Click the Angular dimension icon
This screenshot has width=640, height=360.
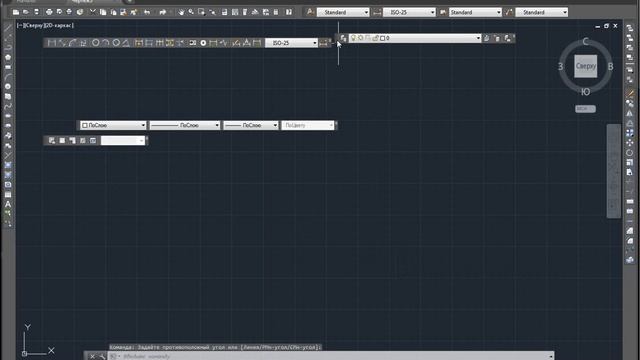[126, 43]
